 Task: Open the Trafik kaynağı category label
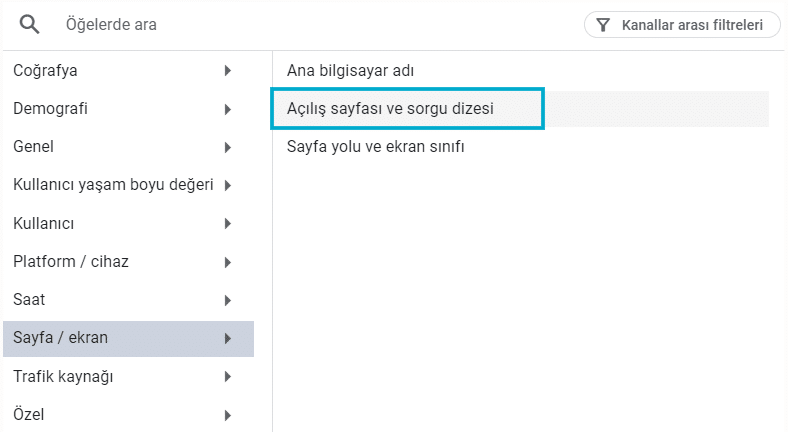point(63,377)
